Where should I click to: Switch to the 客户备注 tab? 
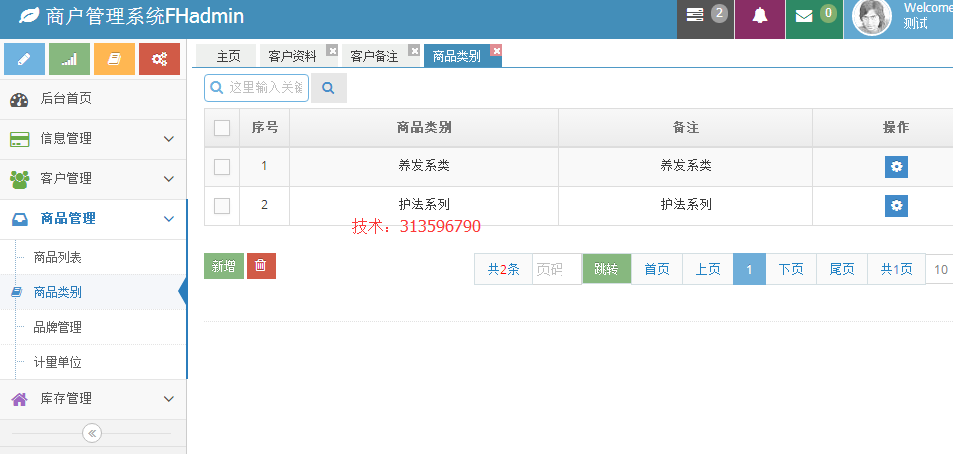tap(374, 57)
